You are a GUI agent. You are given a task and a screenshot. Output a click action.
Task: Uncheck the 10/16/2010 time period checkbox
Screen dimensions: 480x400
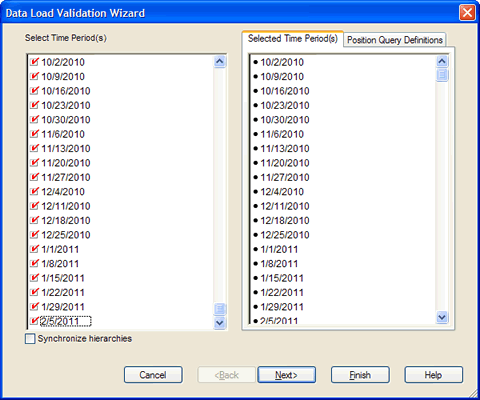[x=34, y=91]
